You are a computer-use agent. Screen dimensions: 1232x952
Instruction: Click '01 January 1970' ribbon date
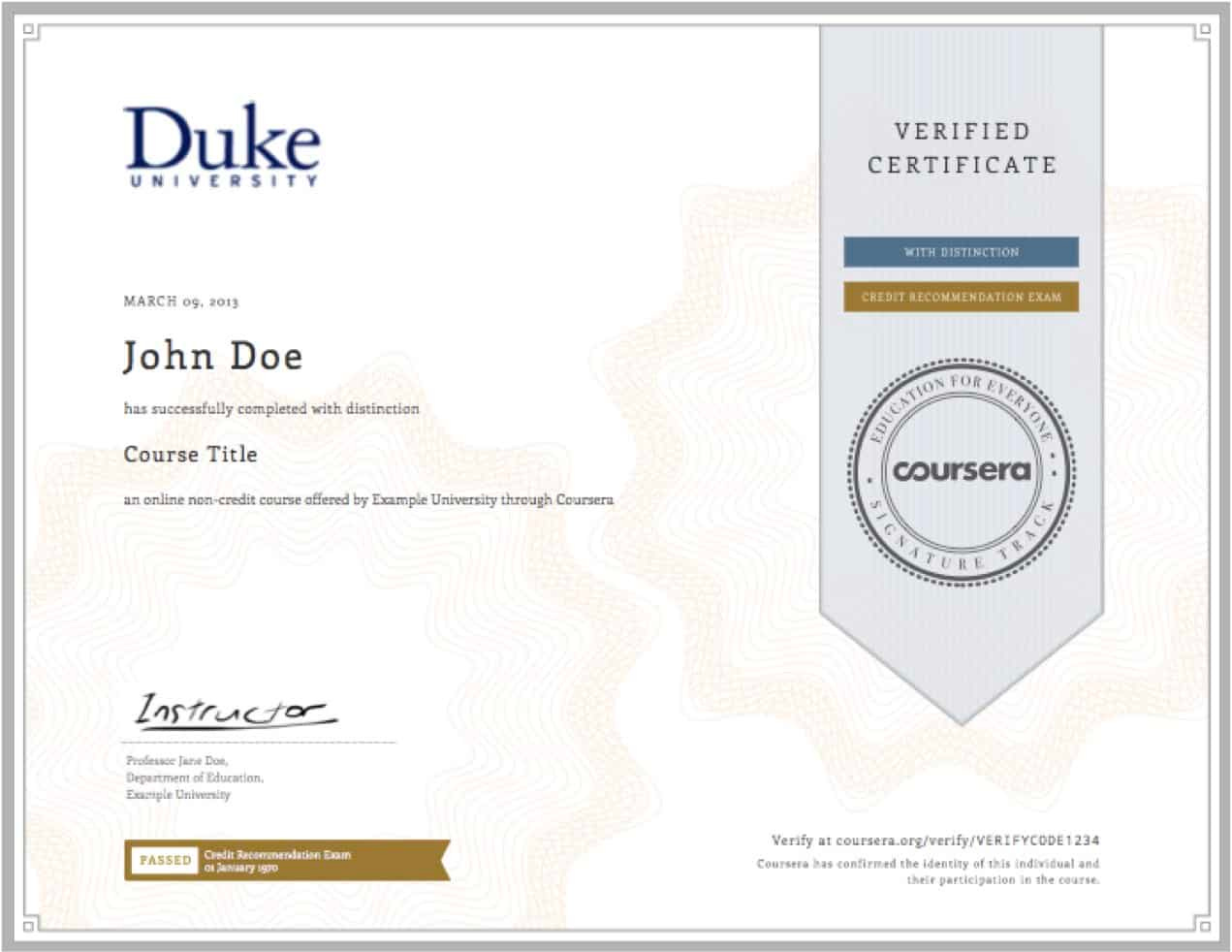coord(241,868)
